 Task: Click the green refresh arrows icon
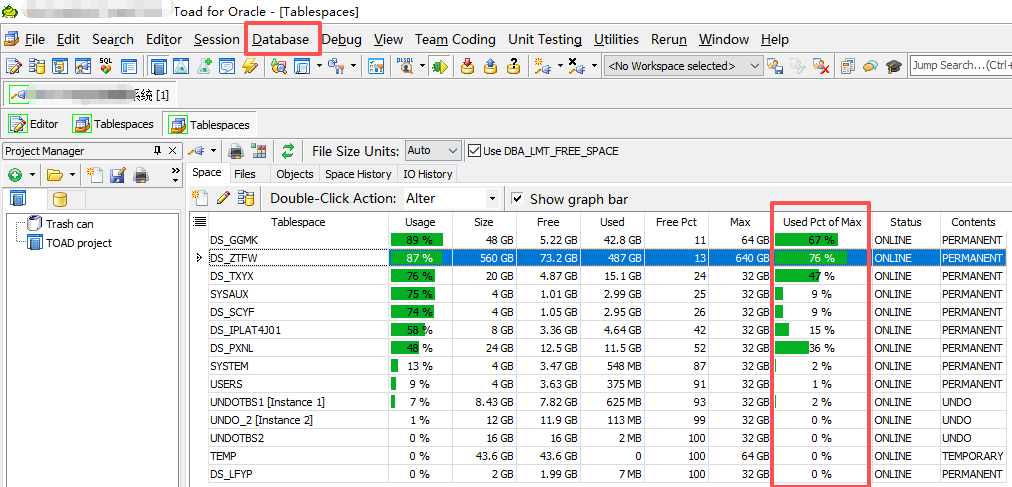288,151
